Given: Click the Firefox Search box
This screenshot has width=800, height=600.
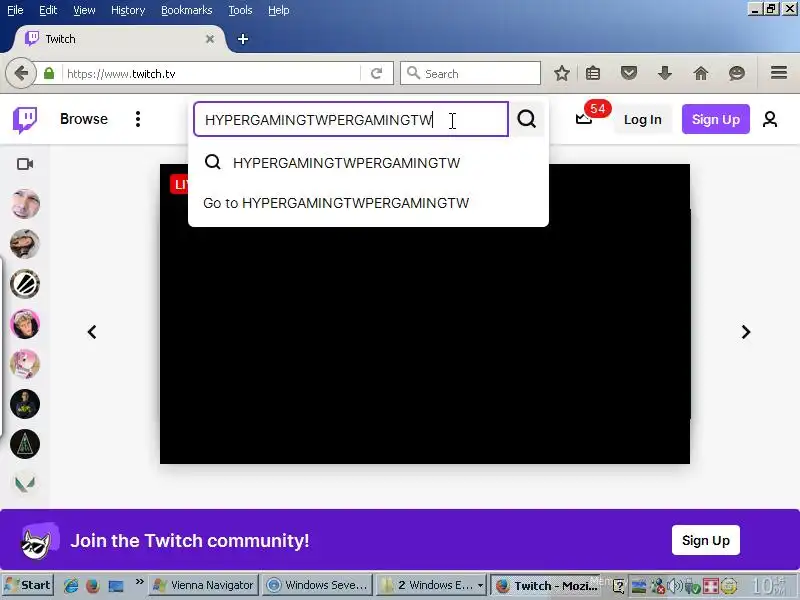Looking at the screenshot, I should (470, 73).
